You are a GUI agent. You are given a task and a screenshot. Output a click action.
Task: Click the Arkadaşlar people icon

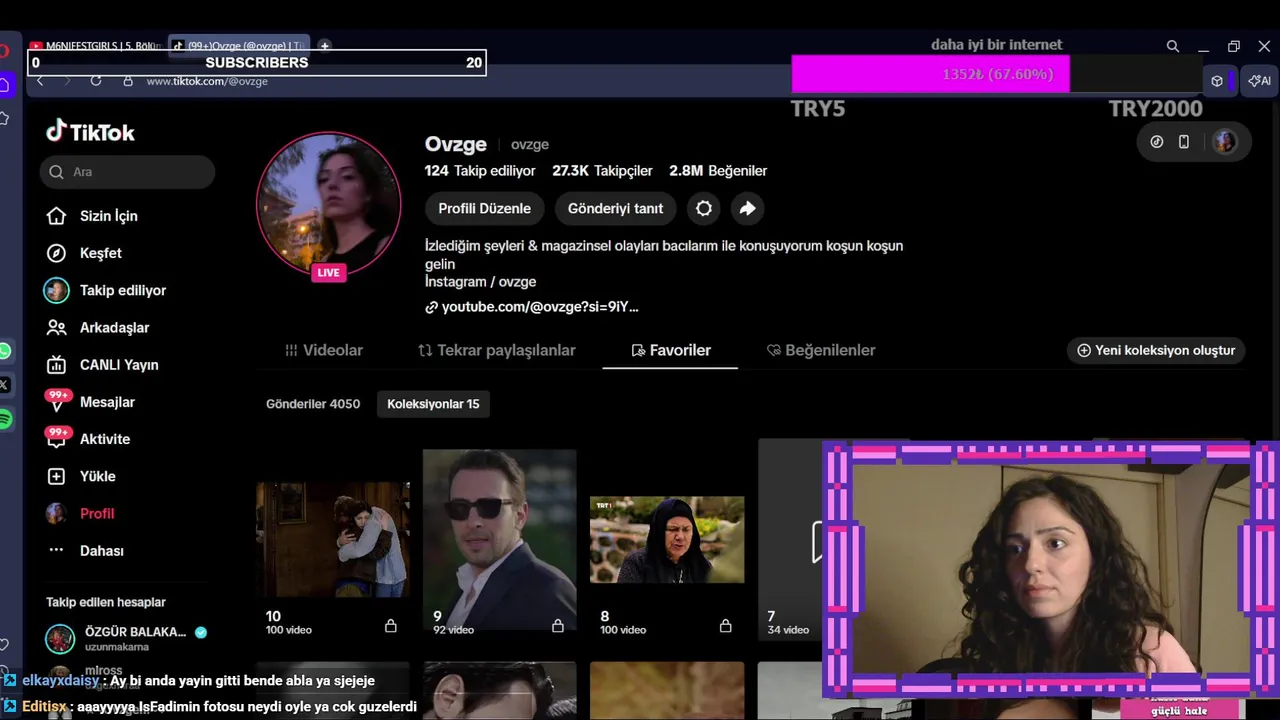[x=57, y=328]
